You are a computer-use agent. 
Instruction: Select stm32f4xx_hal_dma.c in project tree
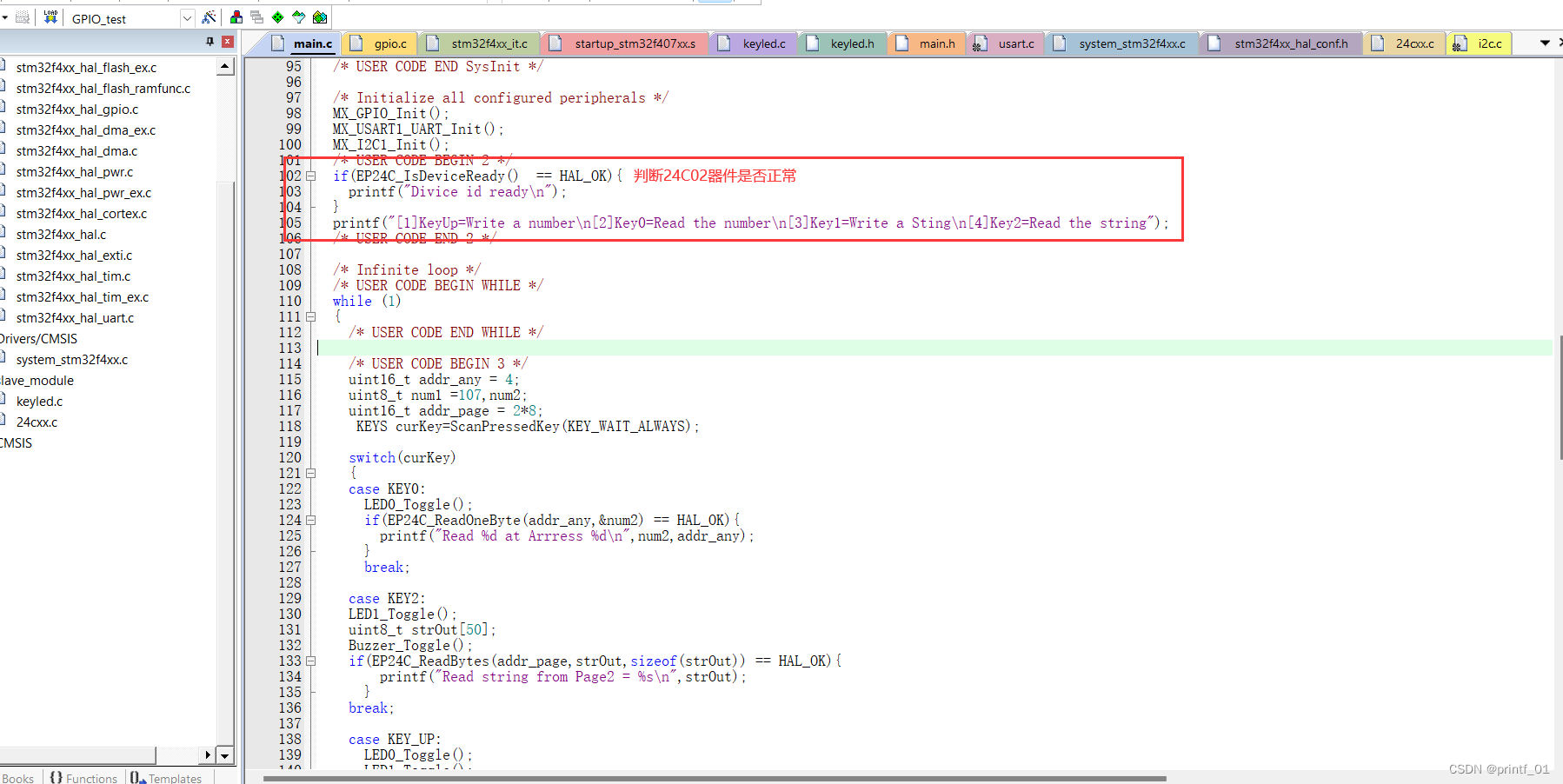76,150
